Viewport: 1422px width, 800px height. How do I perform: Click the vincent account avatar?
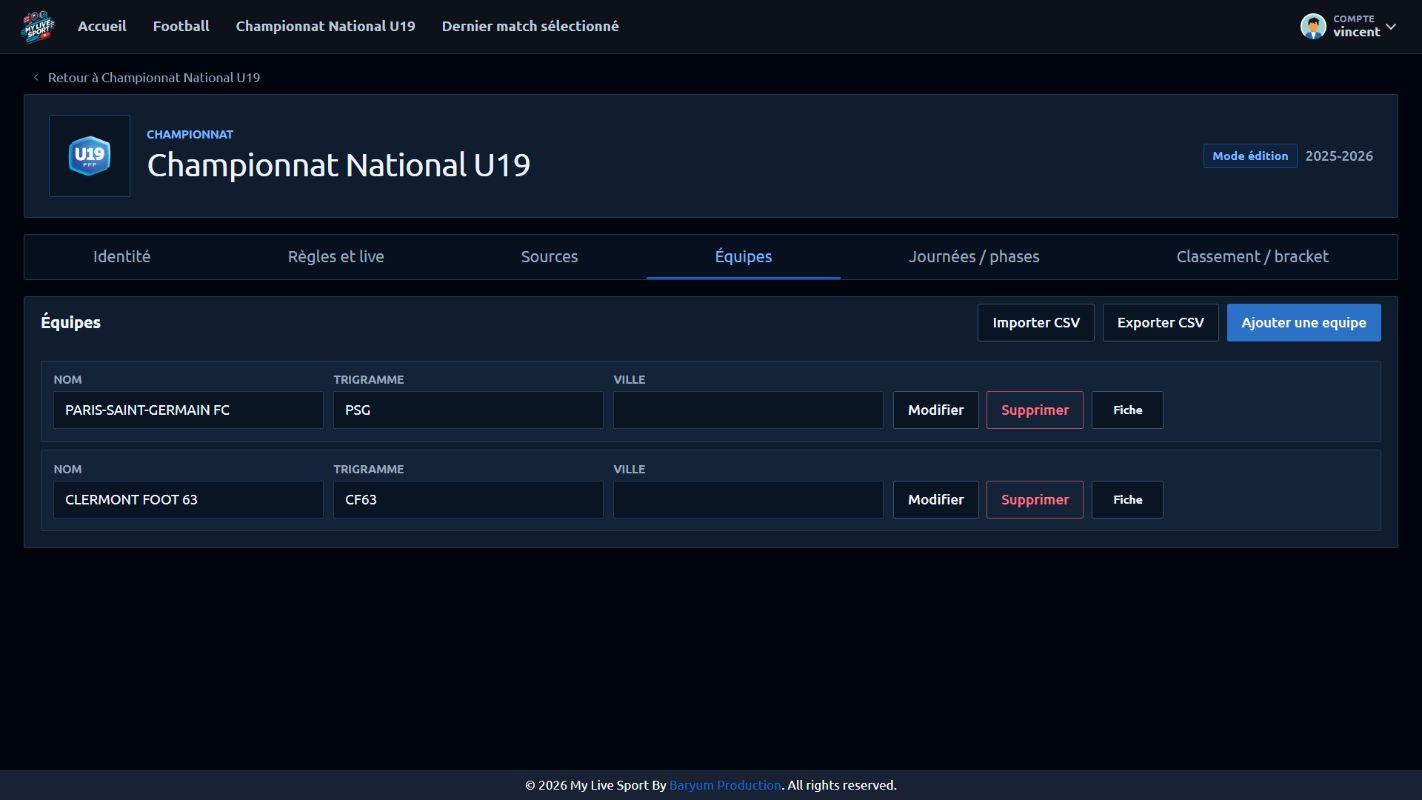tap(1313, 27)
